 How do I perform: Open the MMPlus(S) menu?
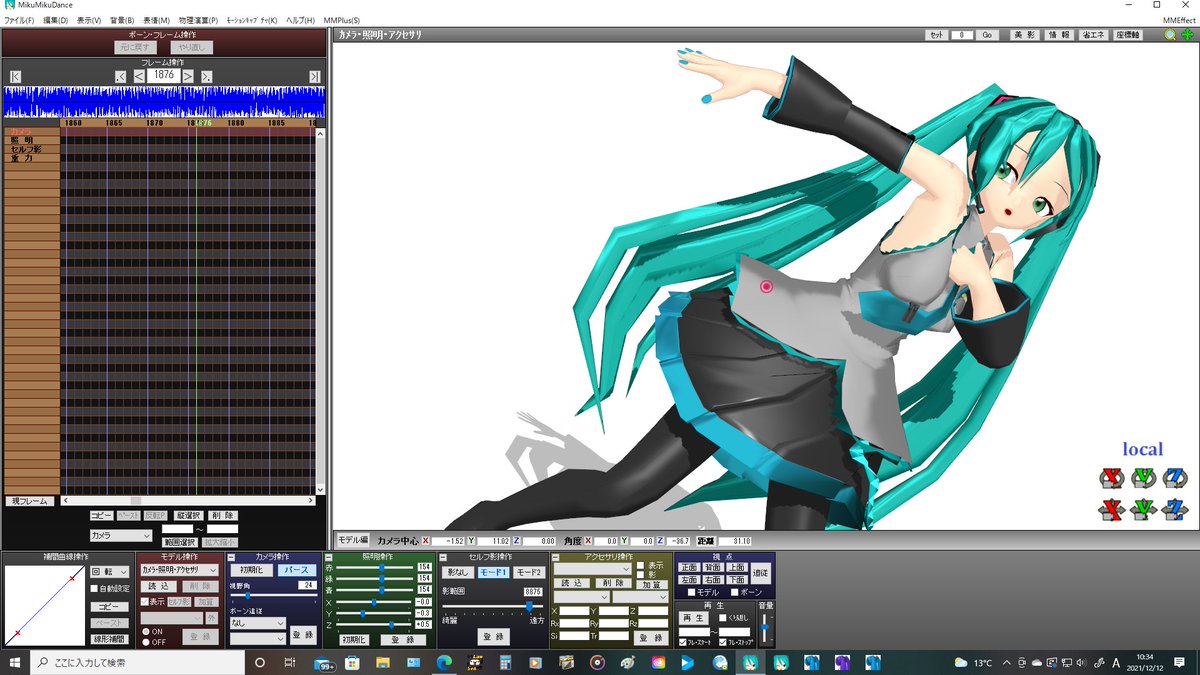pyautogui.click(x=342, y=20)
